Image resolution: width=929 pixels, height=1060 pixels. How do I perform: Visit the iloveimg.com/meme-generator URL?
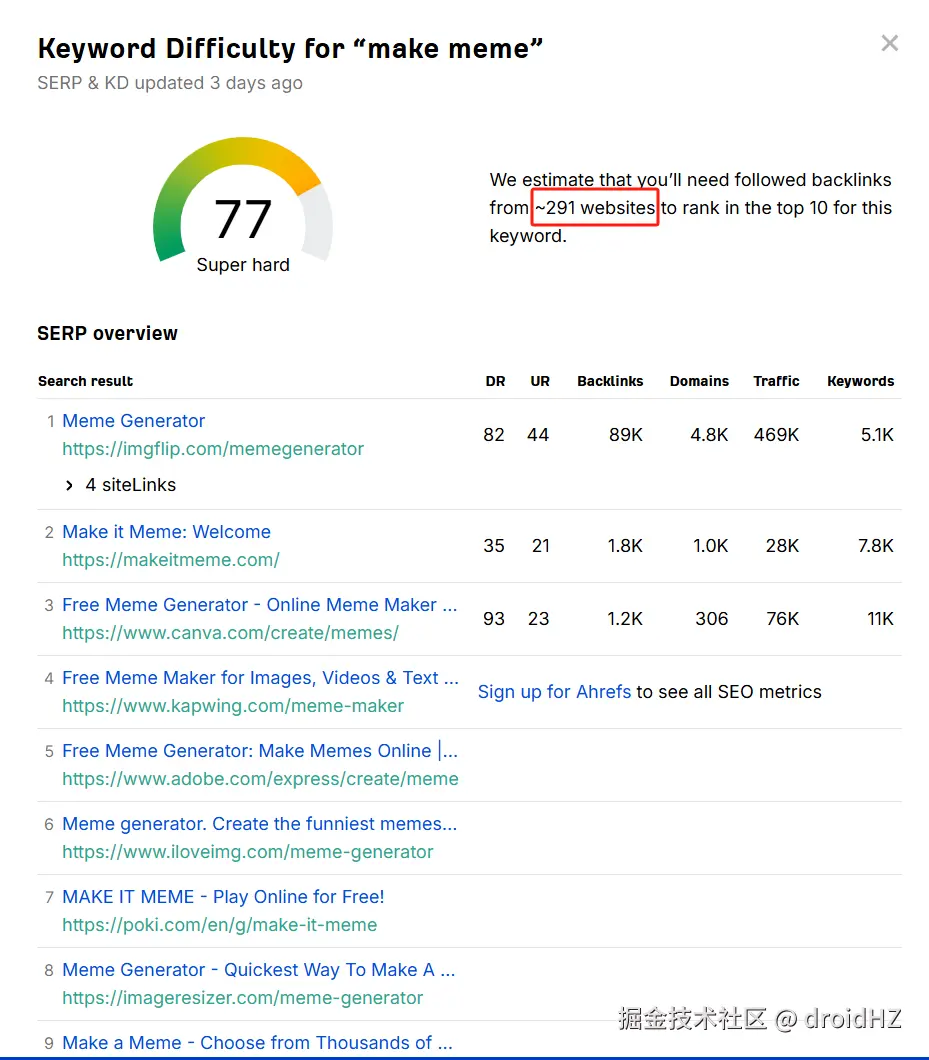(x=247, y=852)
